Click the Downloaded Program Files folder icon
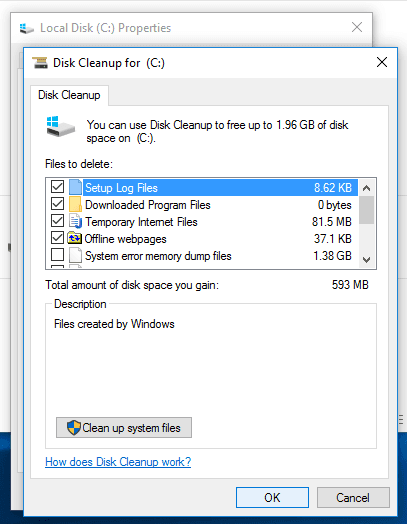 coord(75,205)
